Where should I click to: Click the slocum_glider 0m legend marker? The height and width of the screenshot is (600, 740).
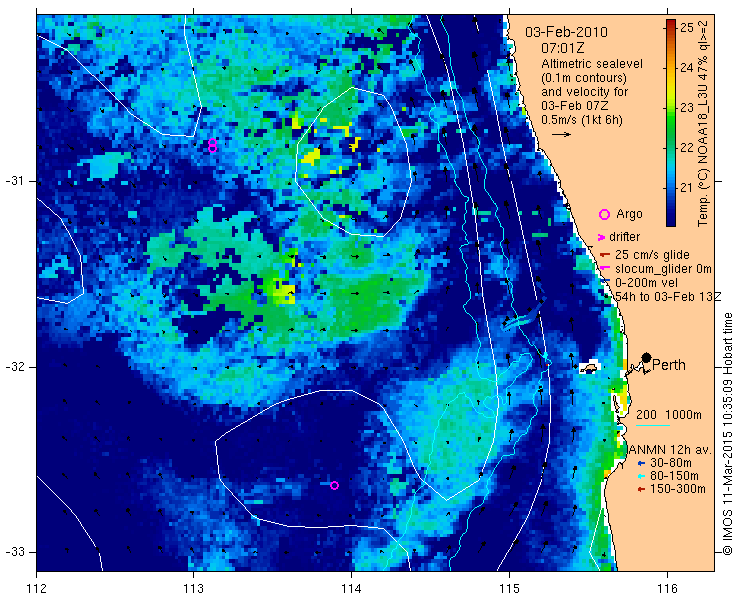tap(603, 269)
